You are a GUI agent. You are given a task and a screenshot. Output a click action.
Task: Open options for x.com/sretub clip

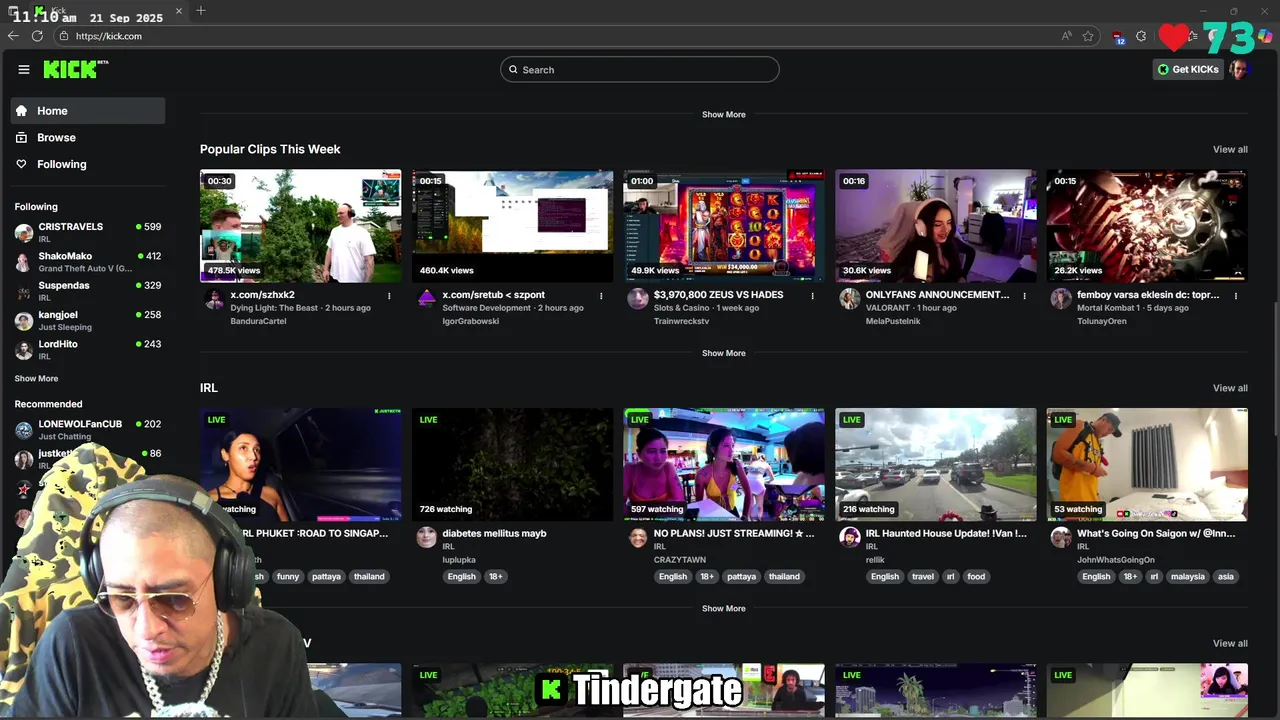click(601, 296)
